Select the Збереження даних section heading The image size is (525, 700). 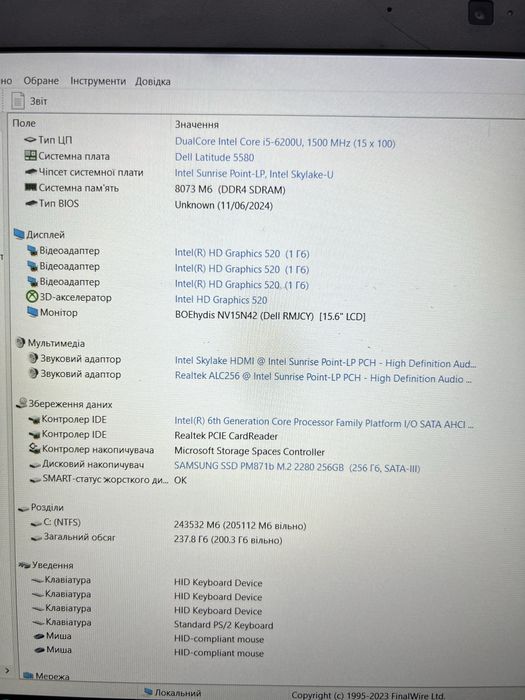71,404
